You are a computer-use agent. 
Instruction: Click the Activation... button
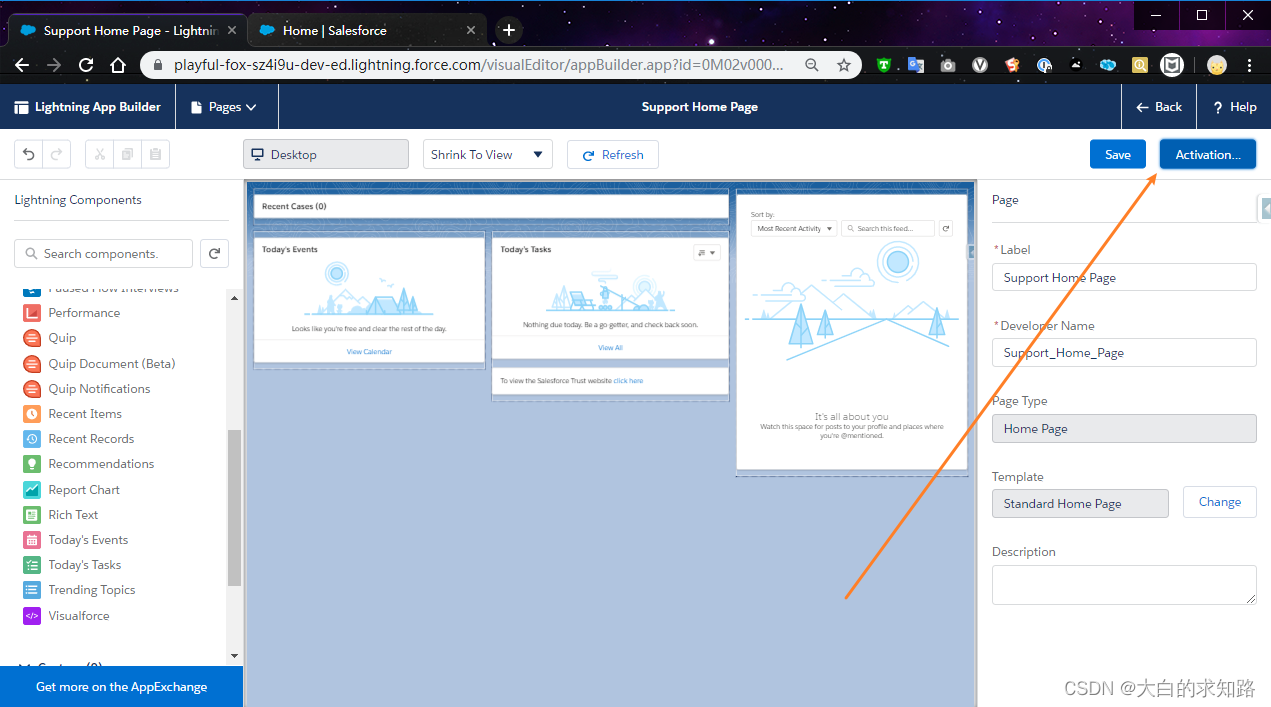tap(1208, 154)
